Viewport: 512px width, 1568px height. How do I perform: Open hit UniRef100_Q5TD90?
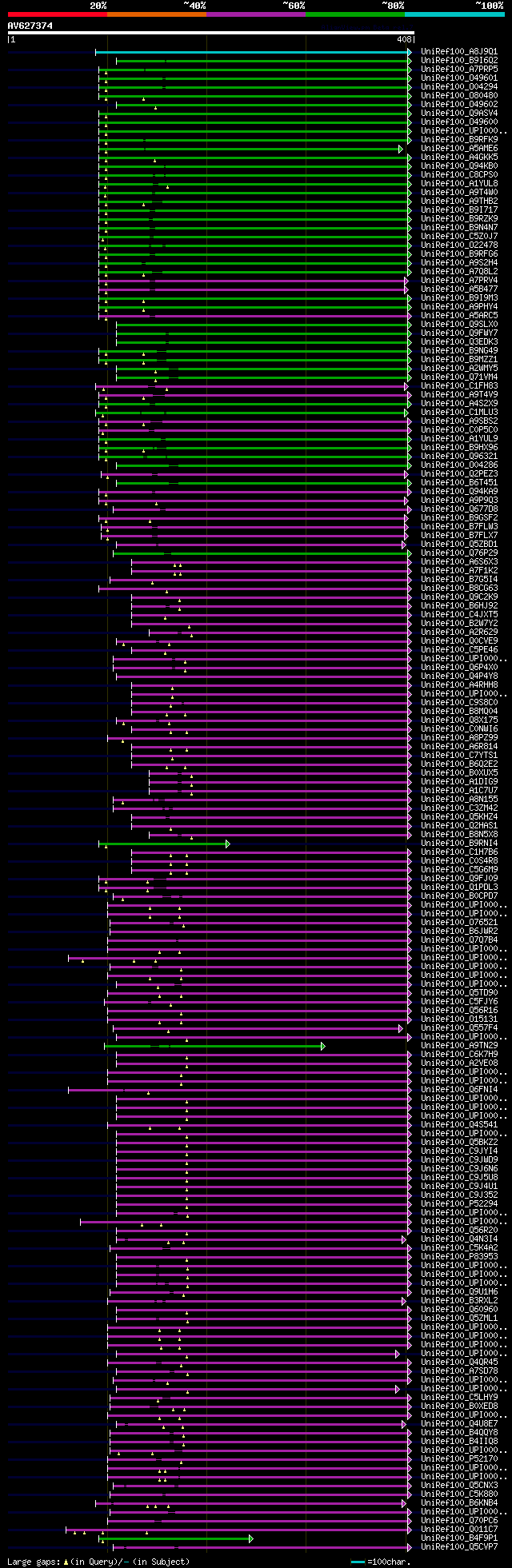point(459,993)
